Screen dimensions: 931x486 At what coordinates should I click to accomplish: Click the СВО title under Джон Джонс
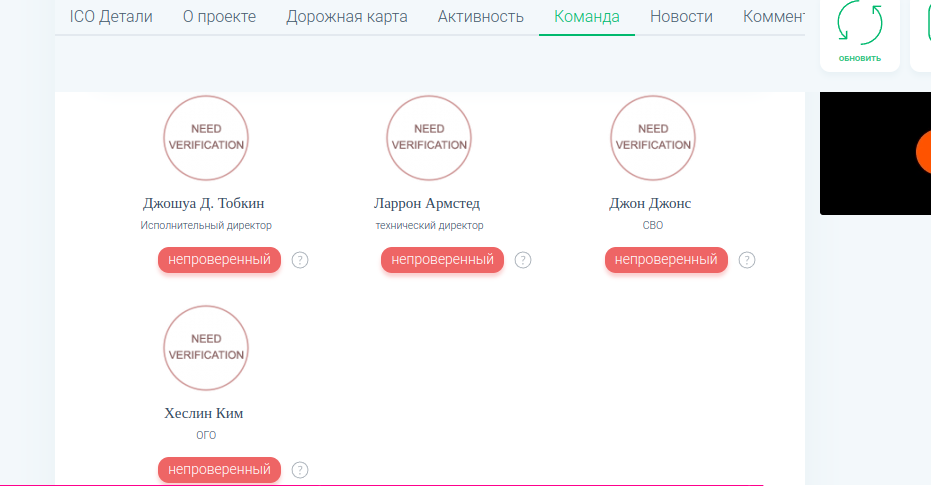point(653,225)
